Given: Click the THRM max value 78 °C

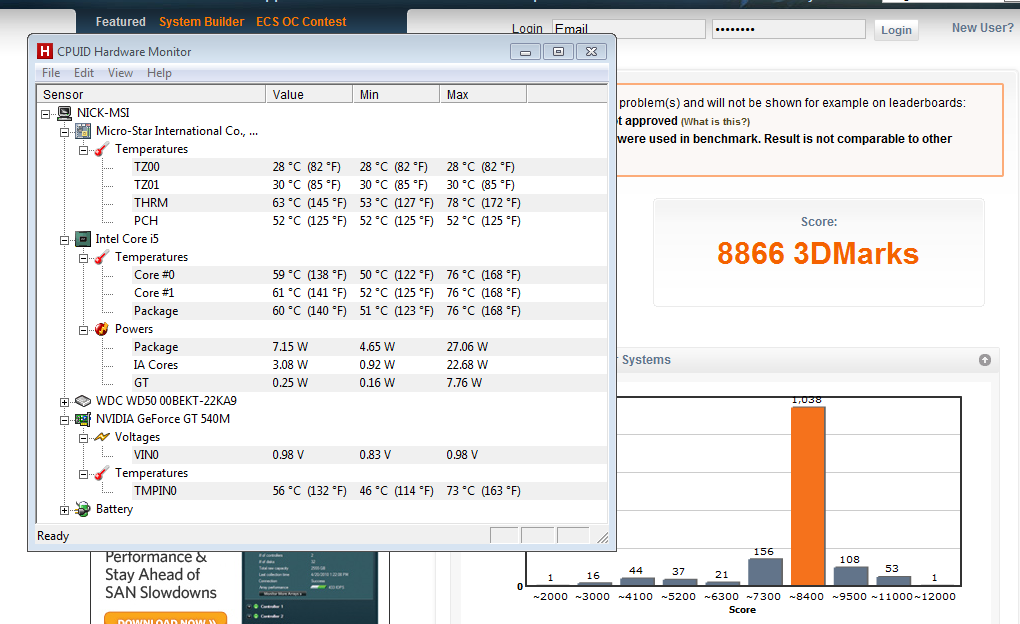Looking at the screenshot, I should [x=483, y=203].
